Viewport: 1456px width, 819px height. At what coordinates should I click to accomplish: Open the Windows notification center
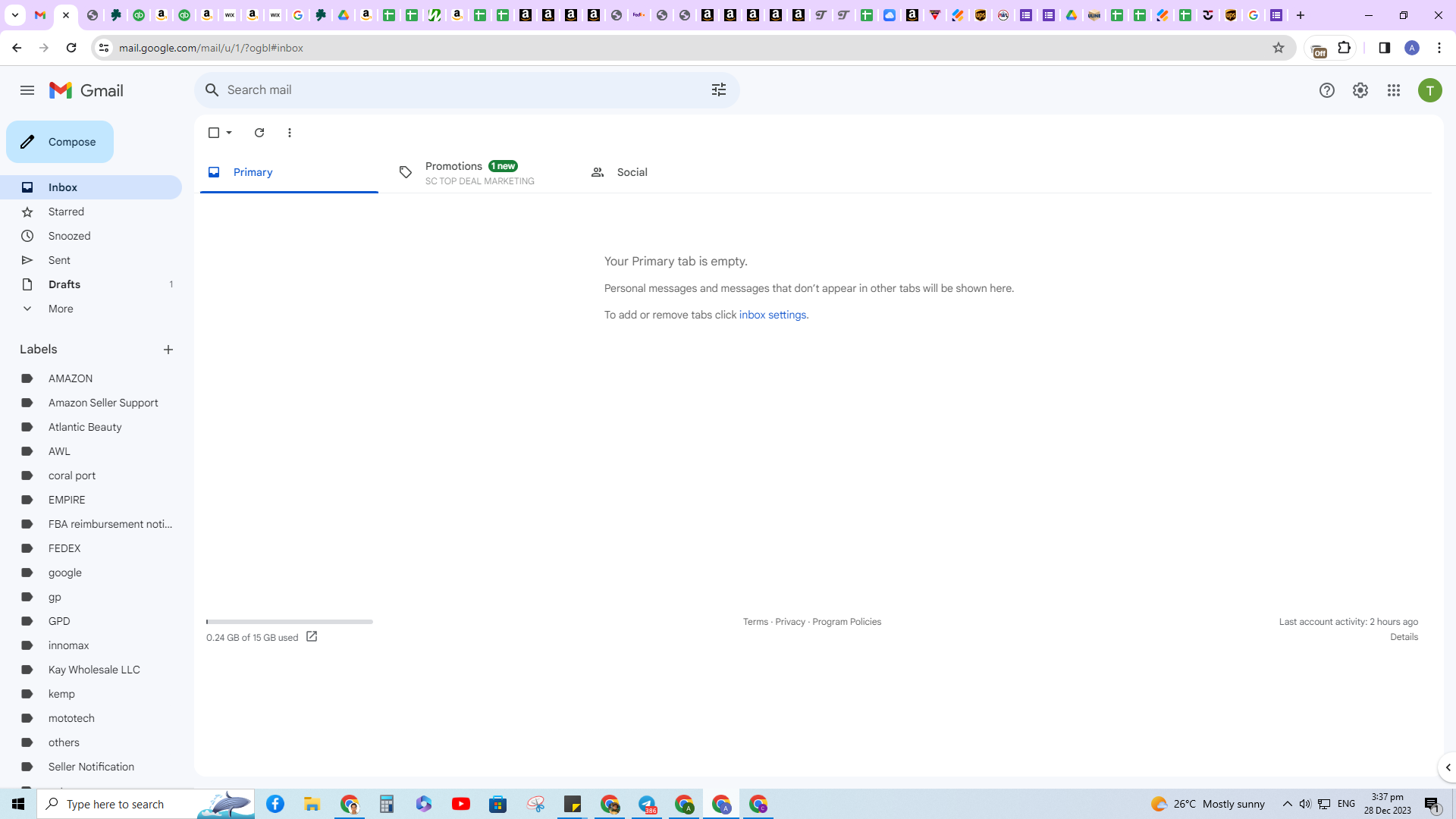1432,804
